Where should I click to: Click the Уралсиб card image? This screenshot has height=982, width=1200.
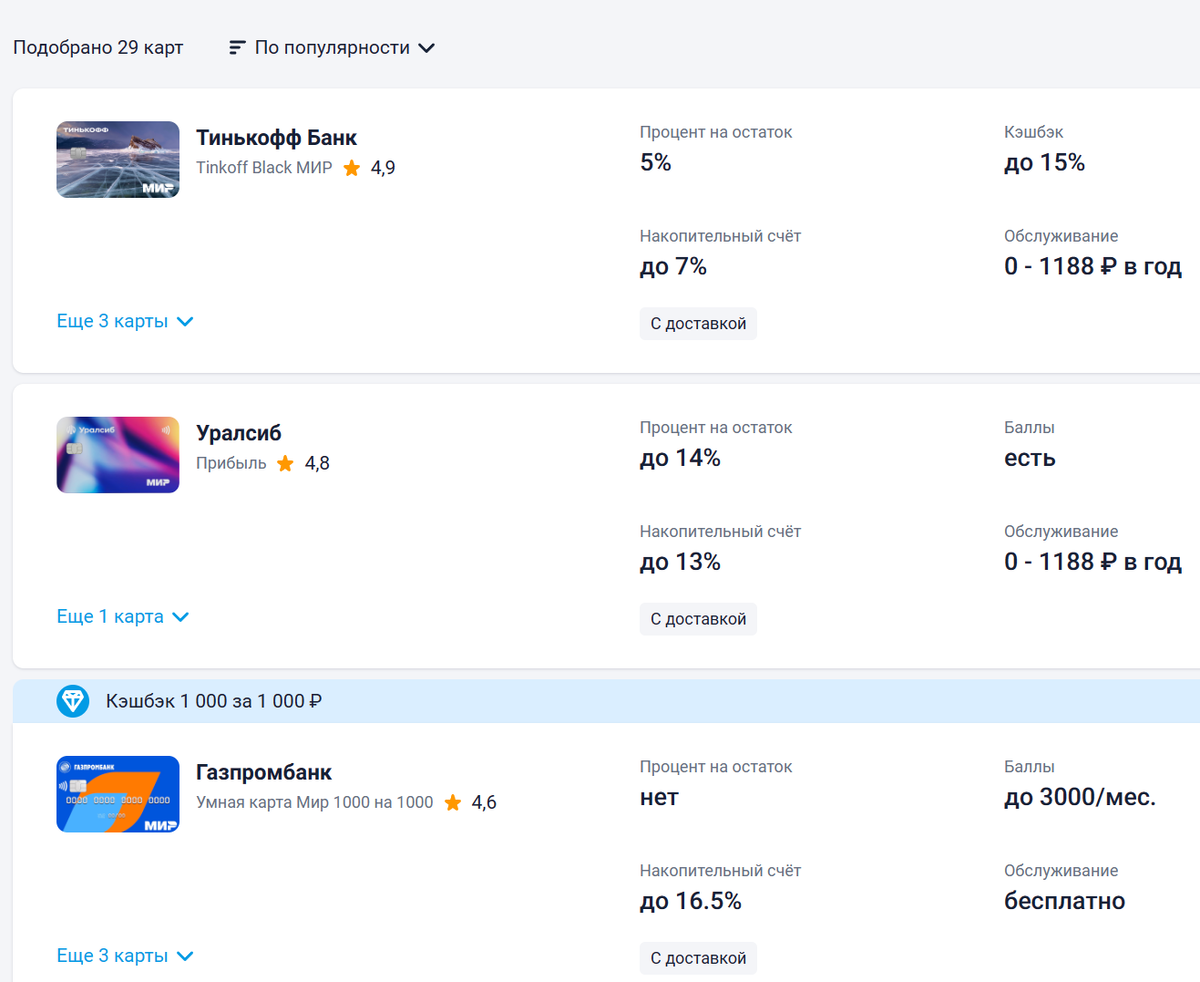[118, 455]
